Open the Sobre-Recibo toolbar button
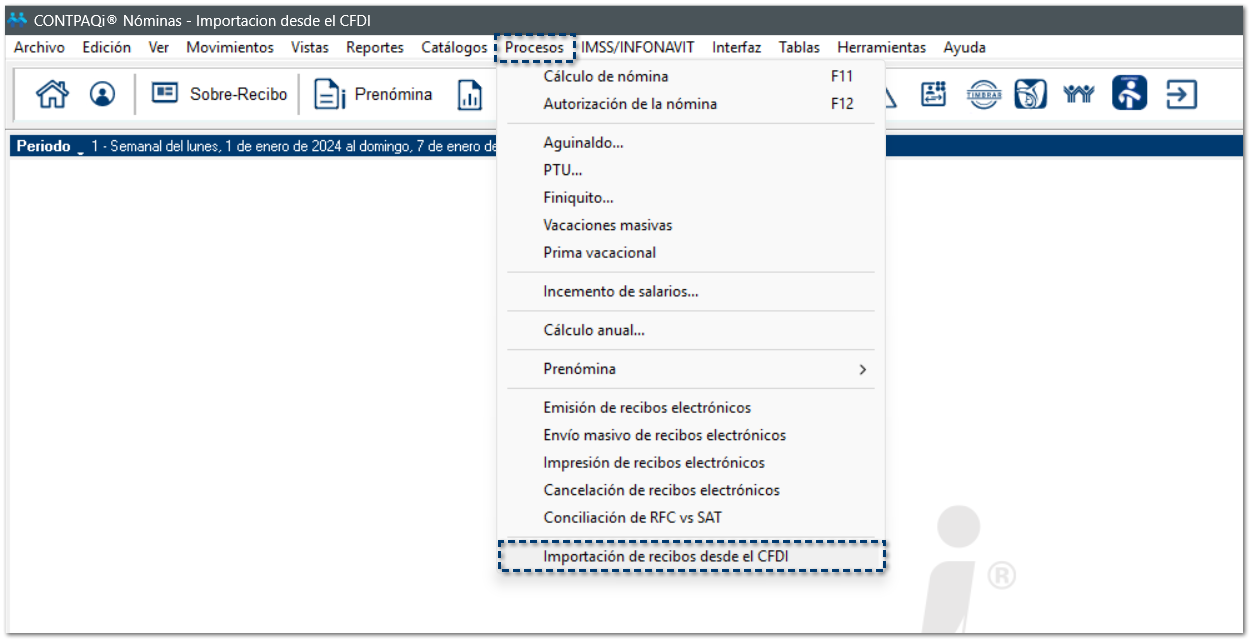Image resolution: width=1252 pixels, height=642 pixels. 219,94
